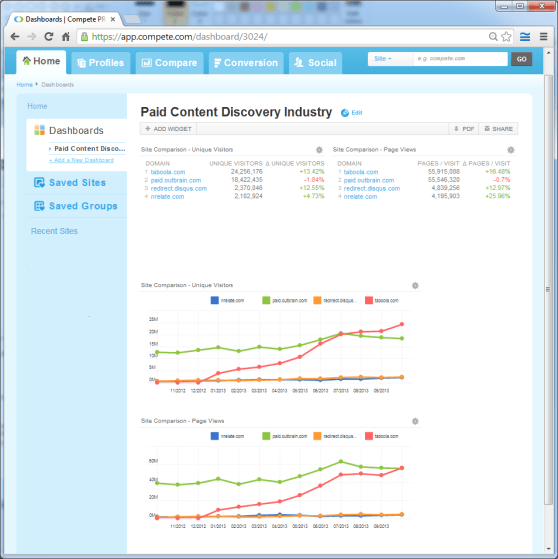Click the Home breadcrumb link

coord(24,85)
